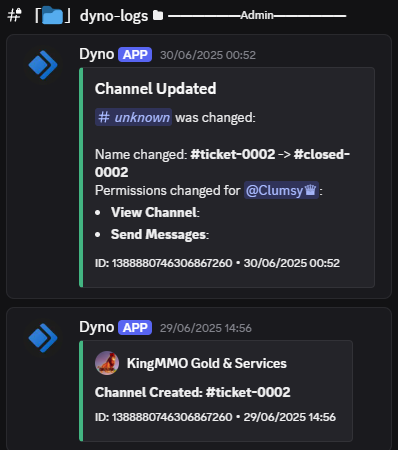The image size is (398, 450).
Task: Click the small white folder icon after dyno-logs
Action: pyautogui.click(x=158, y=15)
